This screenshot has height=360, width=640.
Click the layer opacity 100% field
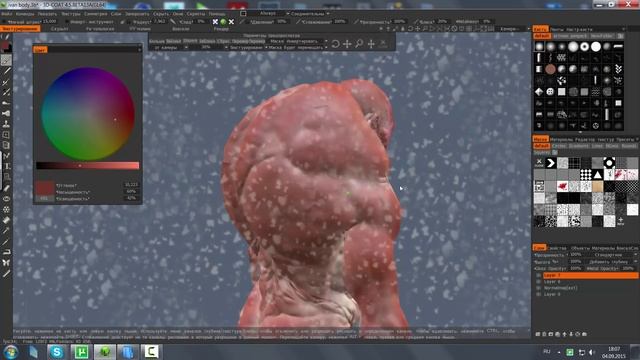pos(575,255)
